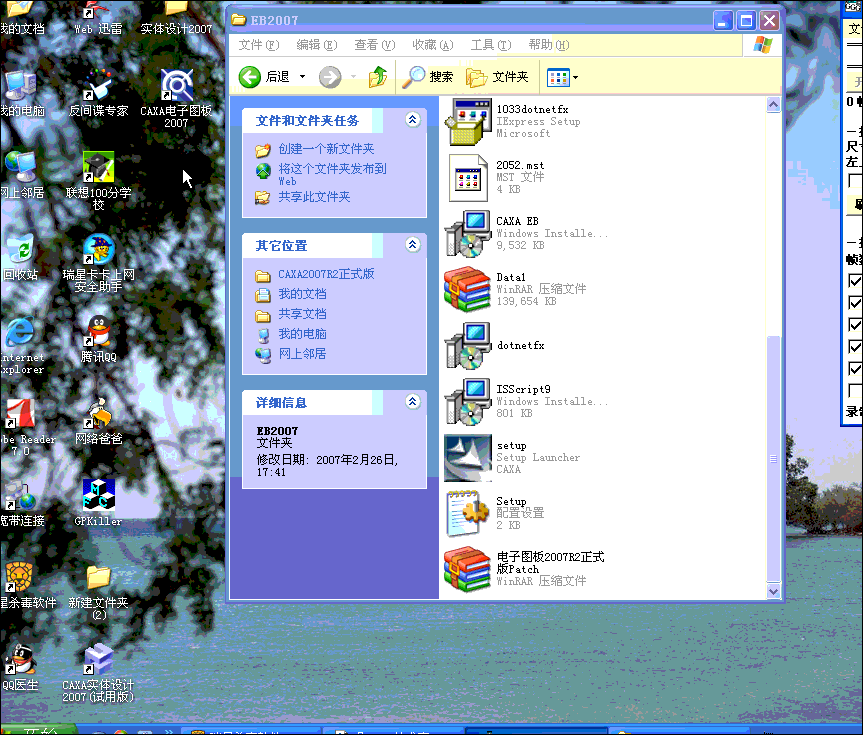
Task: Open the 收藏(A) menu
Action: (433, 45)
